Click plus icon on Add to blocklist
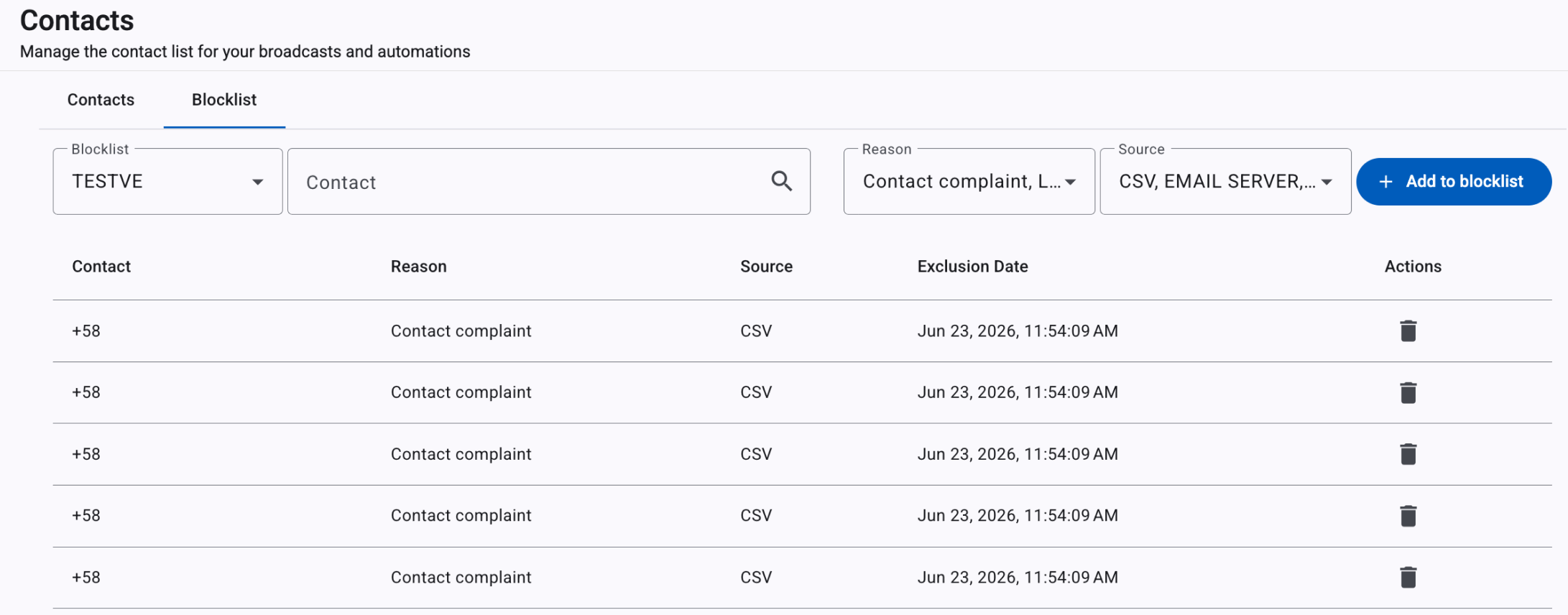This screenshot has height=615, width=1568. point(1385,182)
